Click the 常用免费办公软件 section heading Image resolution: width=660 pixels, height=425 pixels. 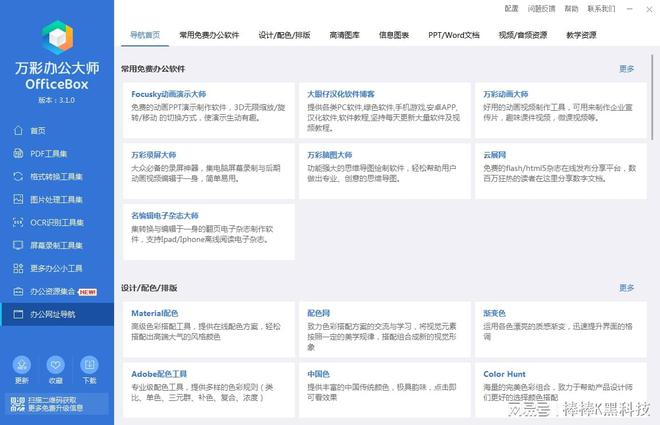pos(153,69)
